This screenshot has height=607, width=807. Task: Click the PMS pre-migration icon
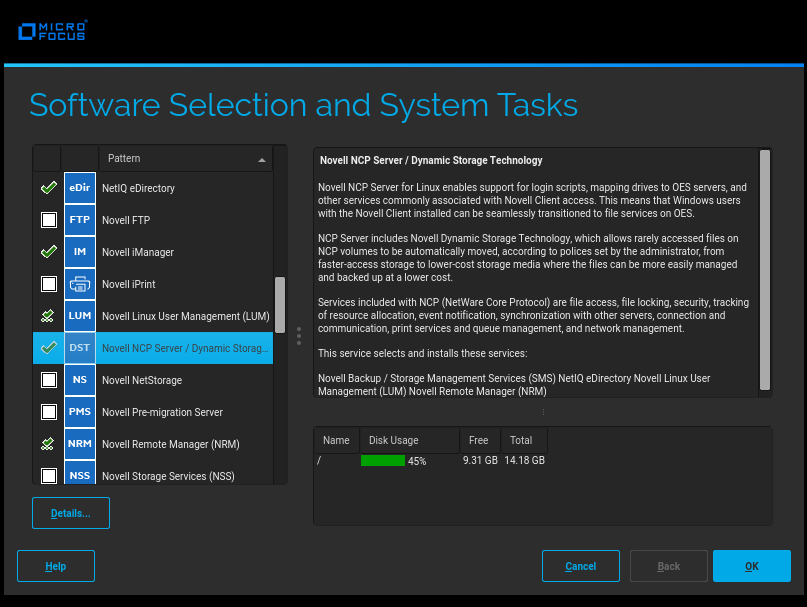click(80, 412)
